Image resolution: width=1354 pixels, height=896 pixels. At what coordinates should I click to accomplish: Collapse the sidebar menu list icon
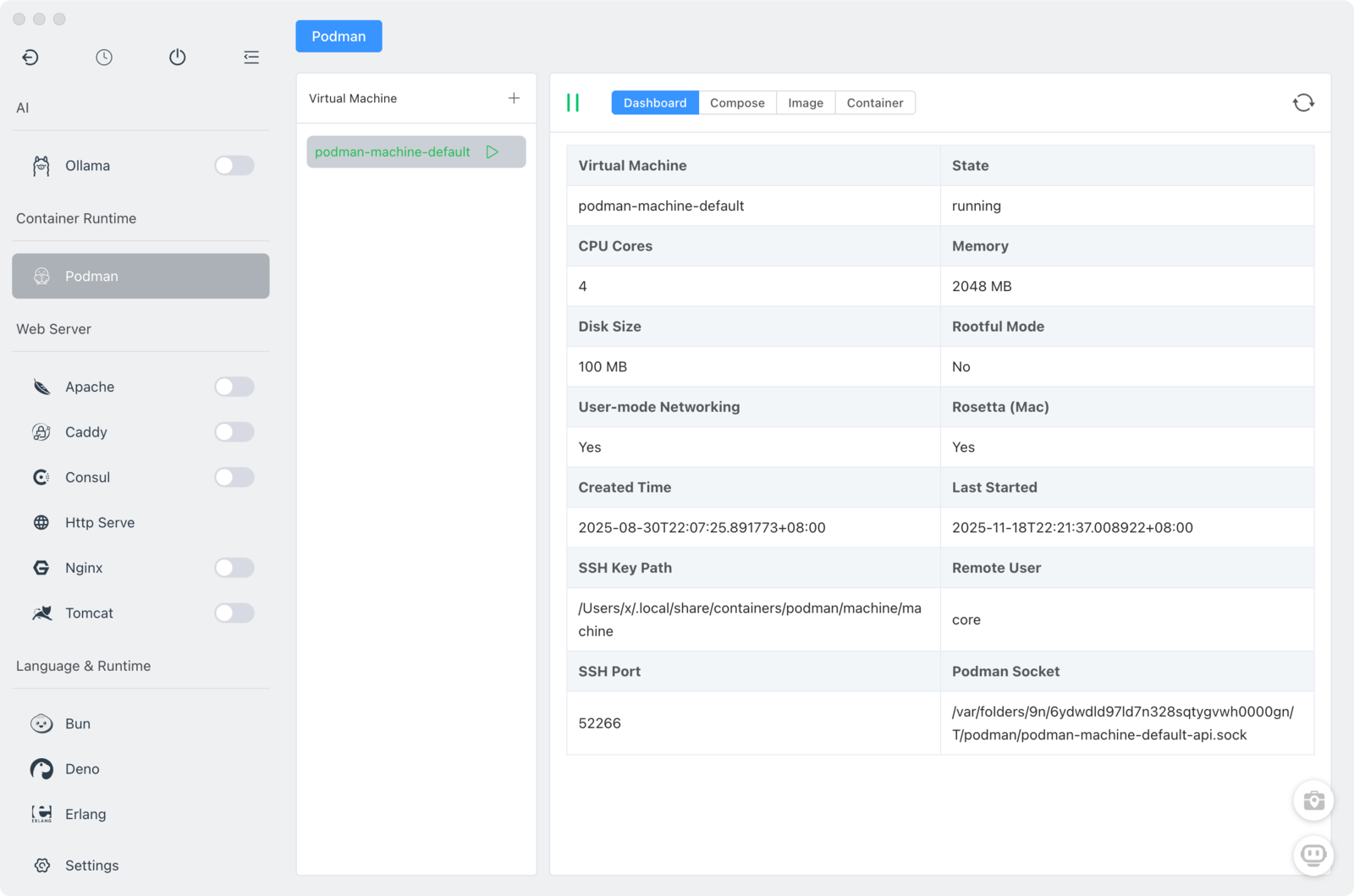point(251,58)
